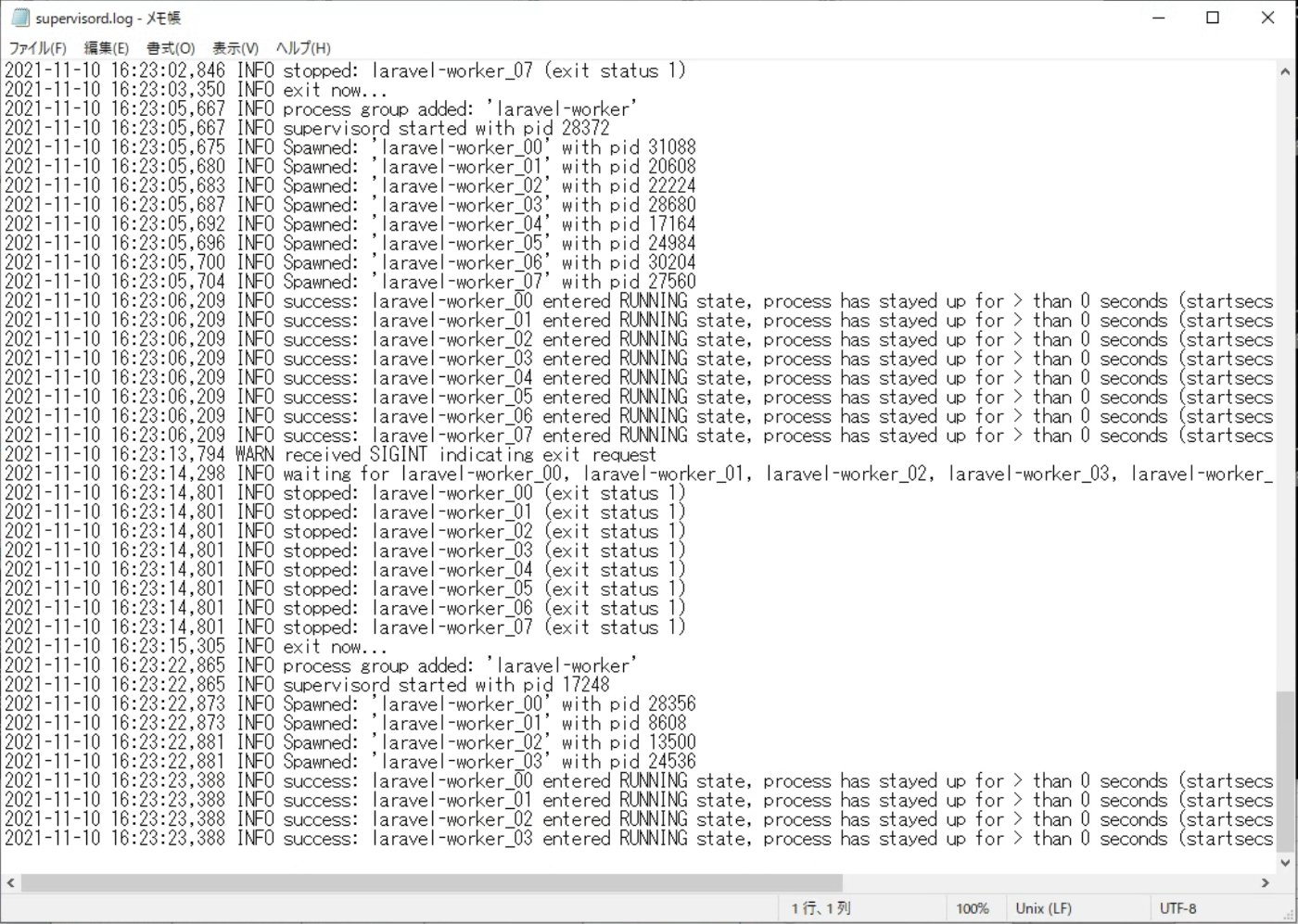The width and height of the screenshot is (1298, 924).
Task: Open the ヘルプ(H) menu
Action: (303, 48)
